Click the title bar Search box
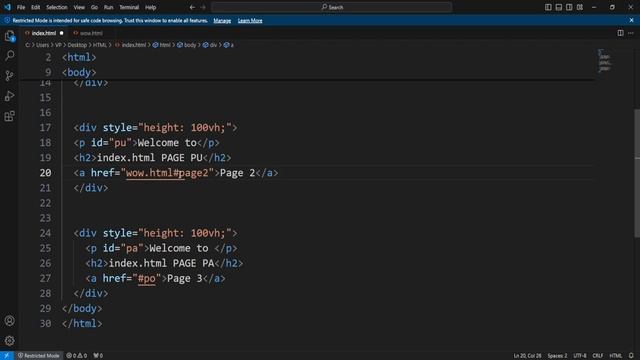 (332, 7)
